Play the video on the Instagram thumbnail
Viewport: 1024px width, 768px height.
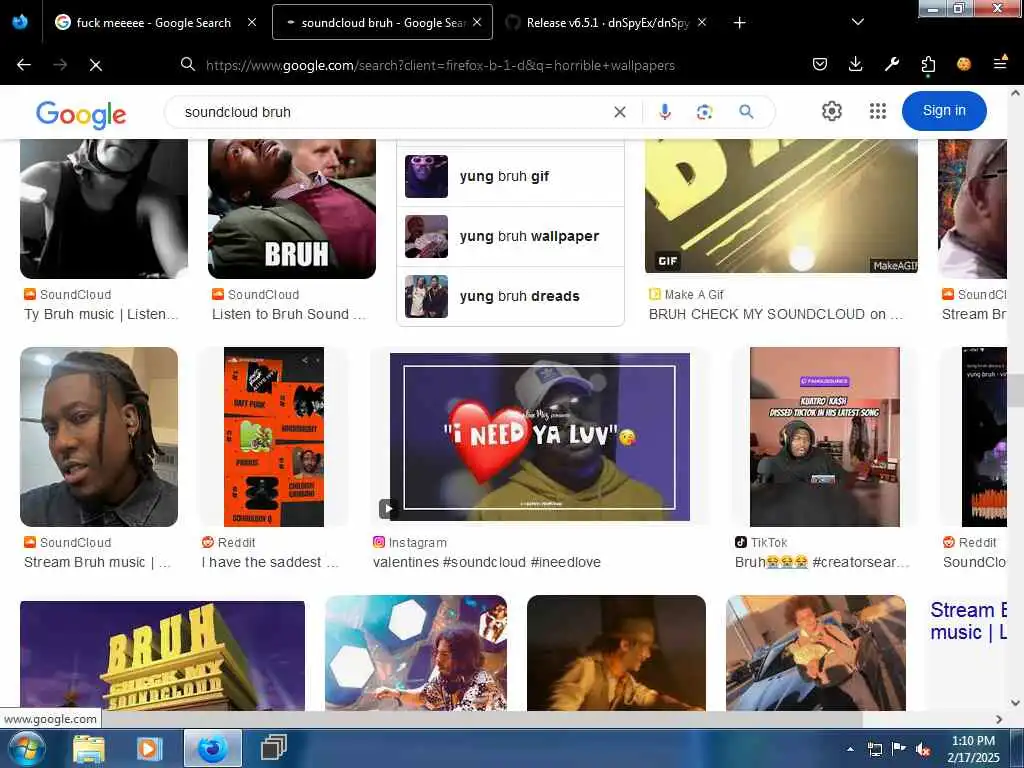(x=388, y=508)
